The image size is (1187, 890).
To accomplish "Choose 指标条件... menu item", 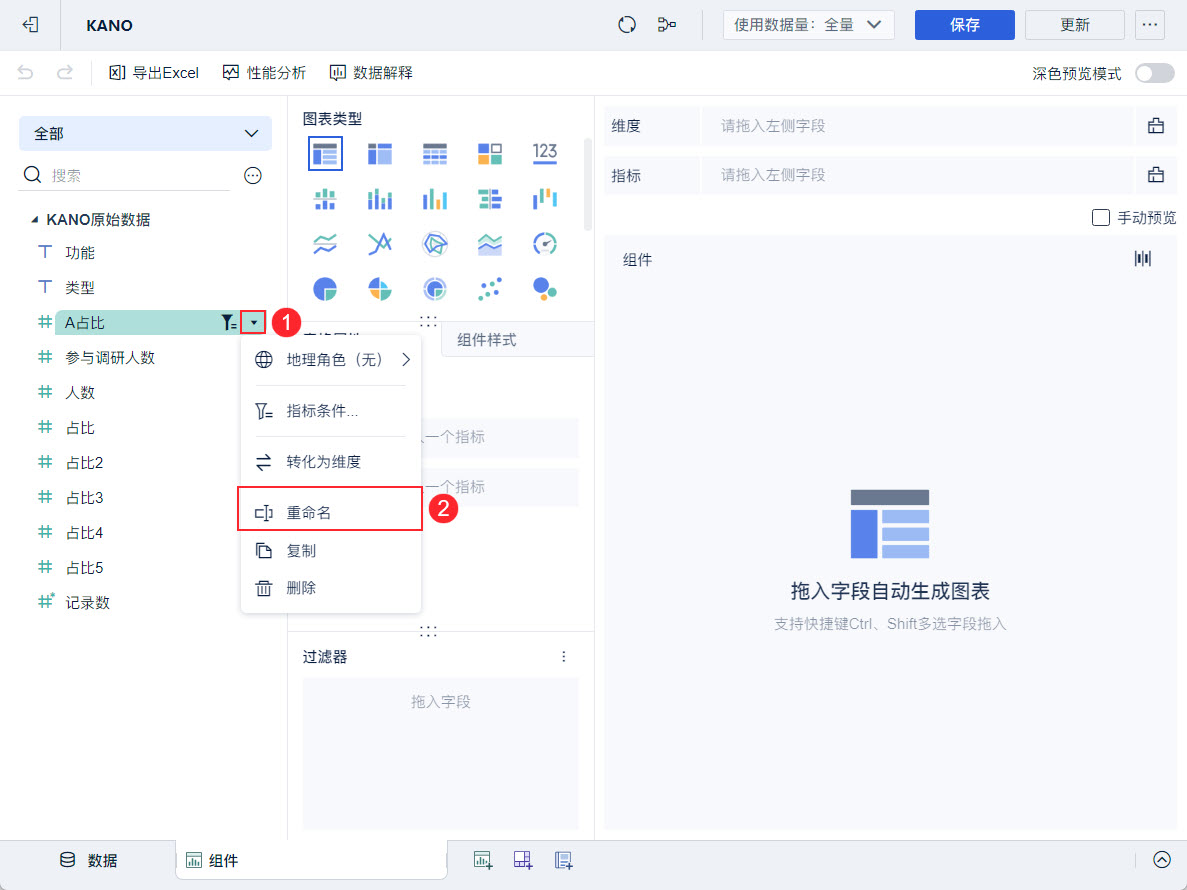I will pos(331,411).
